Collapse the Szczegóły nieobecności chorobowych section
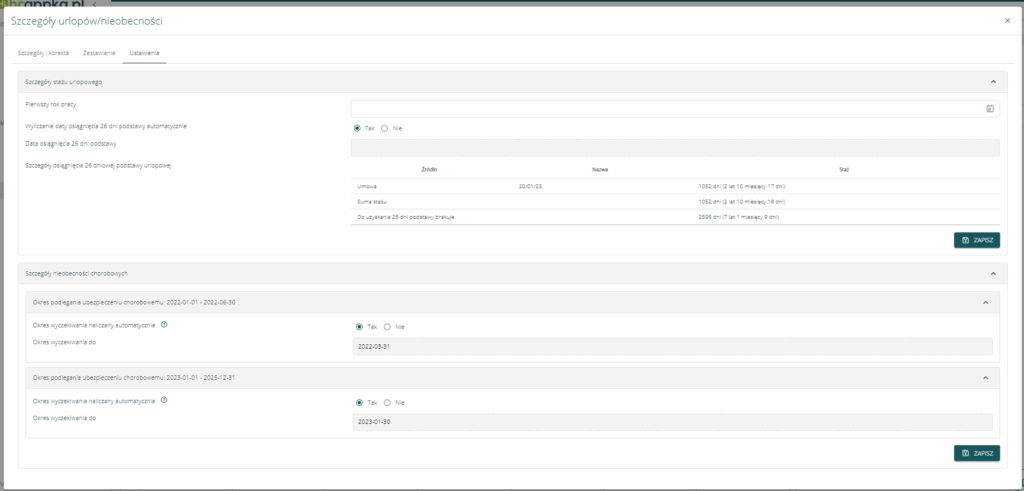 [992, 273]
